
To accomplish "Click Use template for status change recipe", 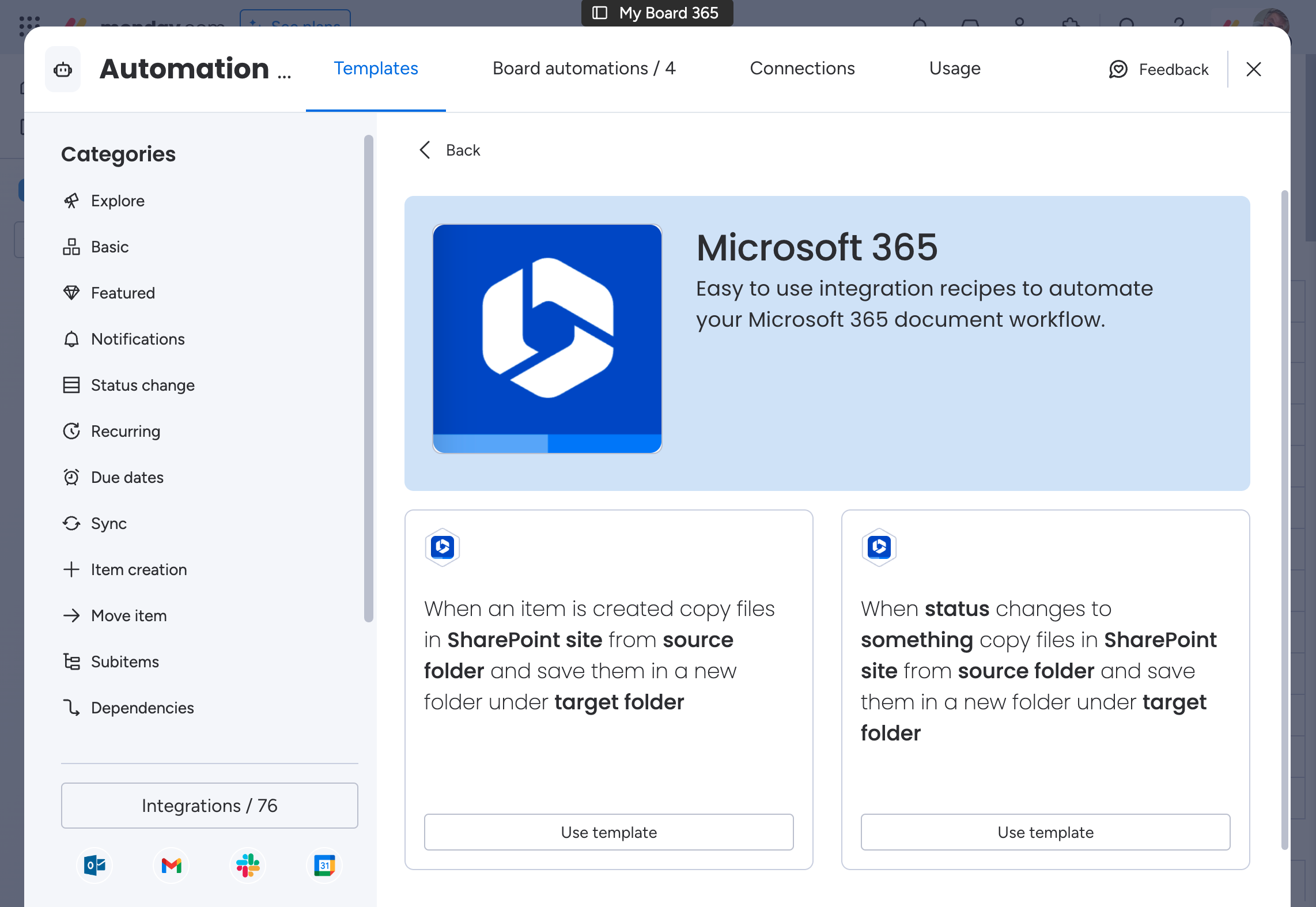I will click(x=1045, y=832).
